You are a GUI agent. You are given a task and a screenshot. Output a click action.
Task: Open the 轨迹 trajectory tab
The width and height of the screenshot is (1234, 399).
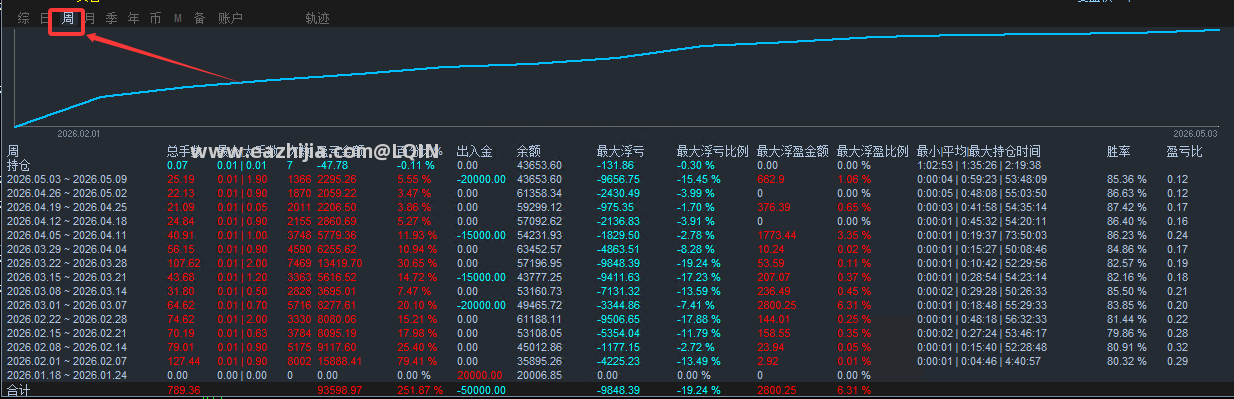point(317,18)
